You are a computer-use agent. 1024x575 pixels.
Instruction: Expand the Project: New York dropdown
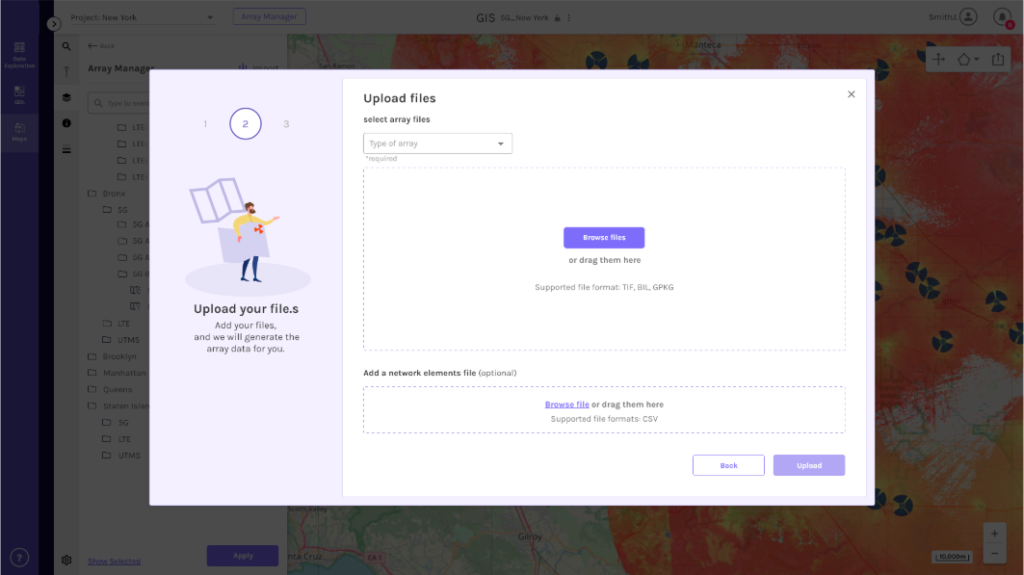tap(142, 17)
